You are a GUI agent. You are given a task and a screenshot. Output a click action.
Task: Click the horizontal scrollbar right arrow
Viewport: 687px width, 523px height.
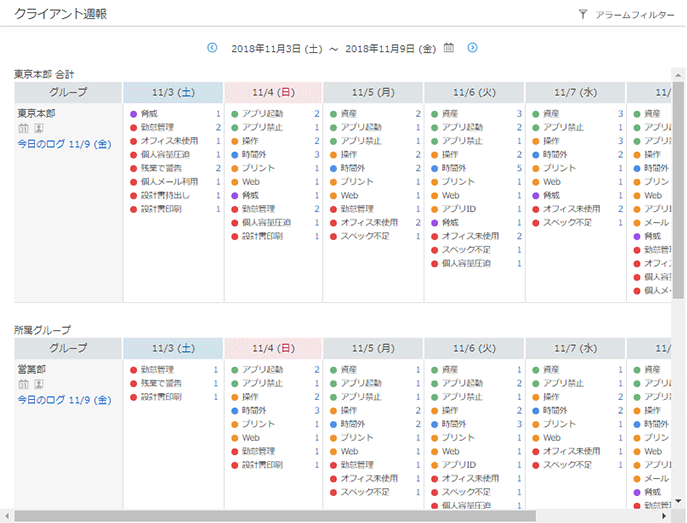pos(664,516)
